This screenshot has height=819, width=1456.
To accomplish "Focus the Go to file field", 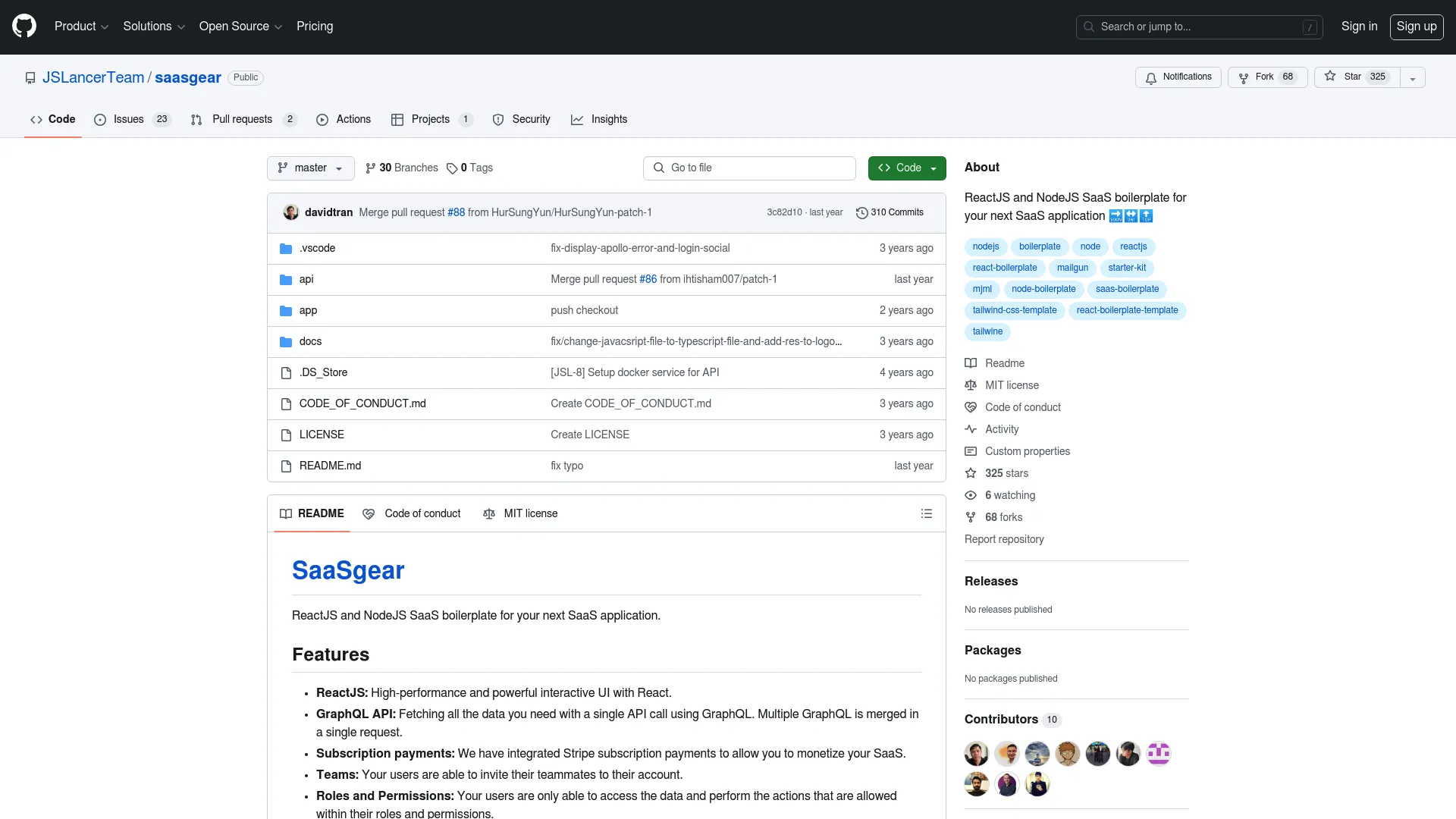I will click(749, 168).
